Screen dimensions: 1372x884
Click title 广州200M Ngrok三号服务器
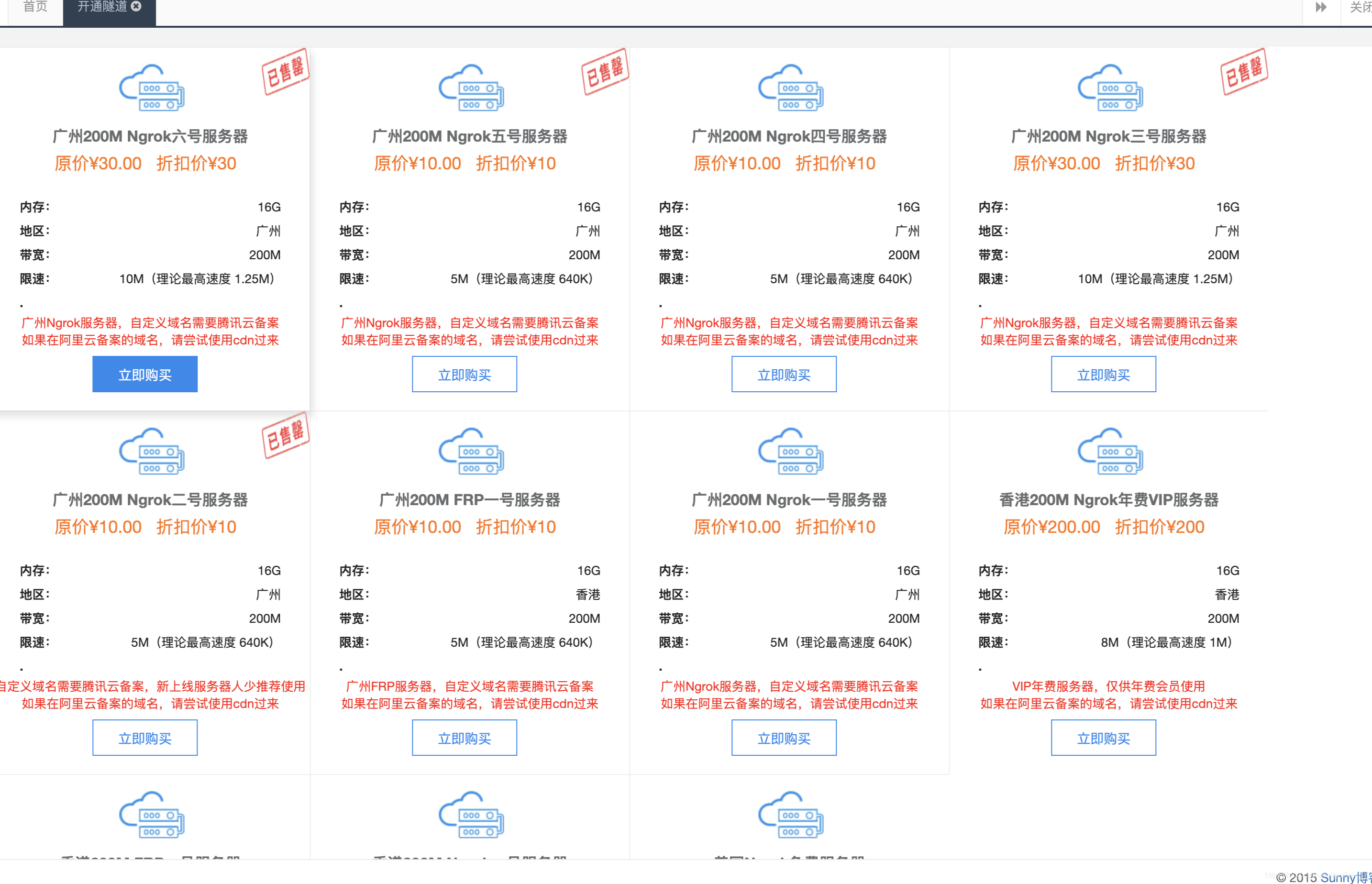pos(1109,136)
